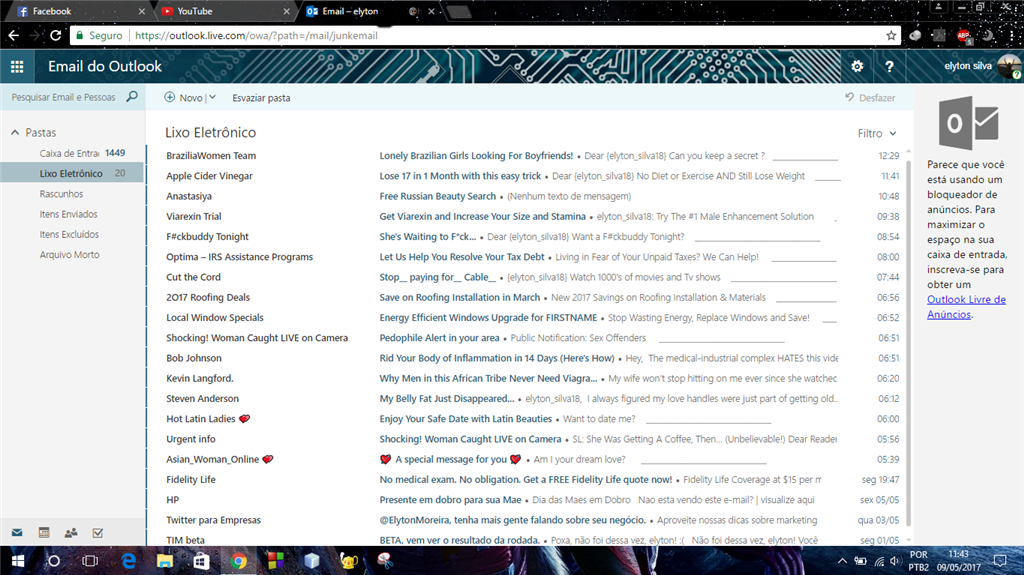This screenshot has width=1024, height=575.
Task: Open the Filtro dropdown
Action: pyautogui.click(x=877, y=133)
